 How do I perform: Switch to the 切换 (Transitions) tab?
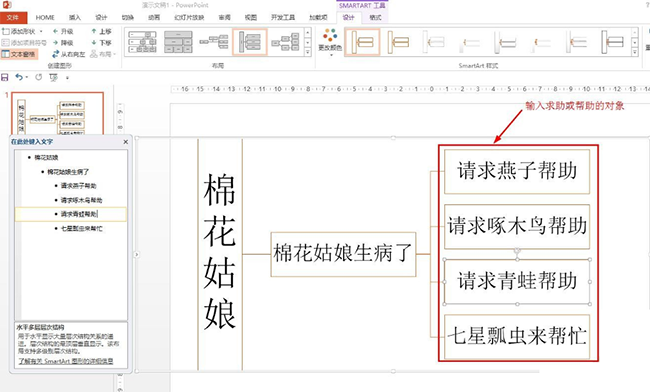(128, 17)
